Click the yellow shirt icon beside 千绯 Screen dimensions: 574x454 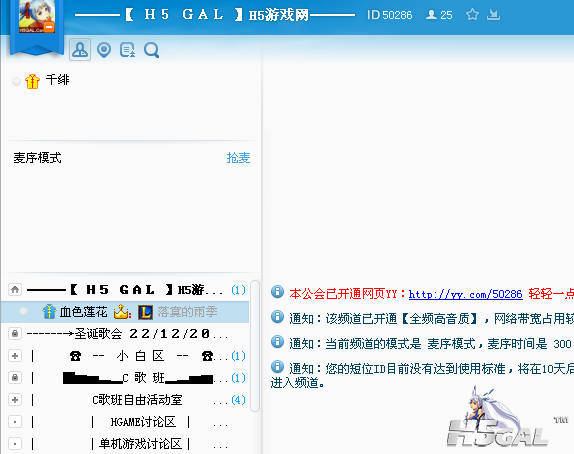(32, 81)
